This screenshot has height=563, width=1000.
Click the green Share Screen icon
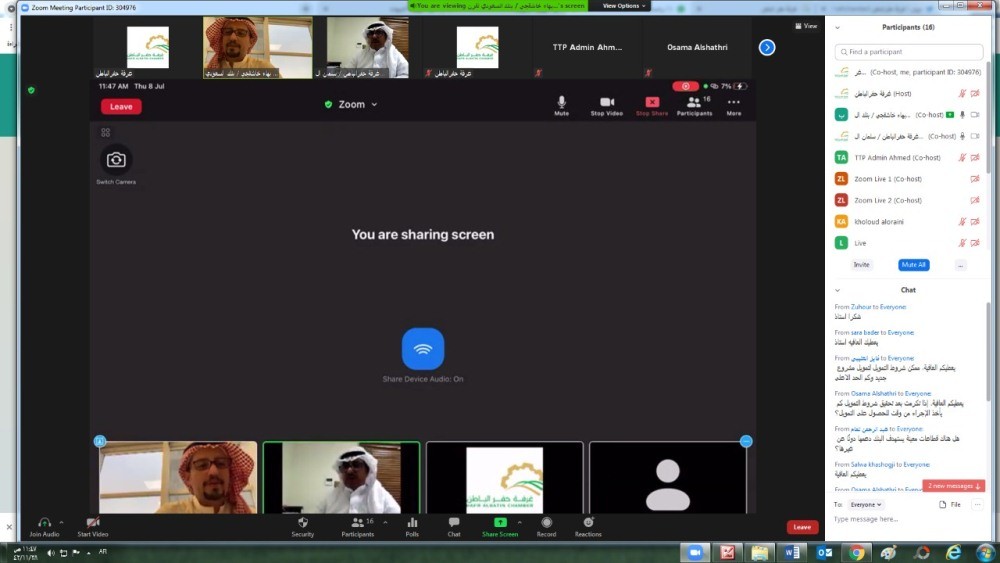(x=500, y=523)
